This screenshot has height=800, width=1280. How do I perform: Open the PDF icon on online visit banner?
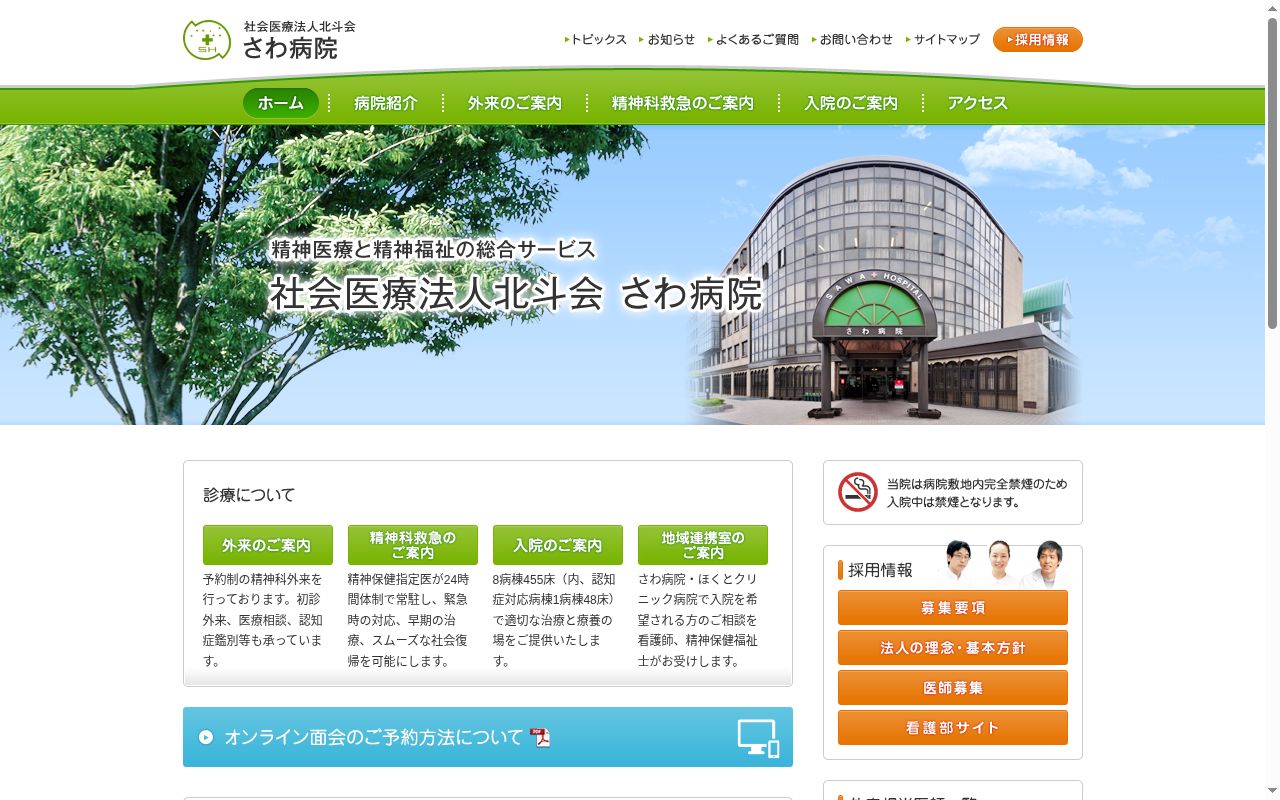pyautogui.click(x=541, y=737)
